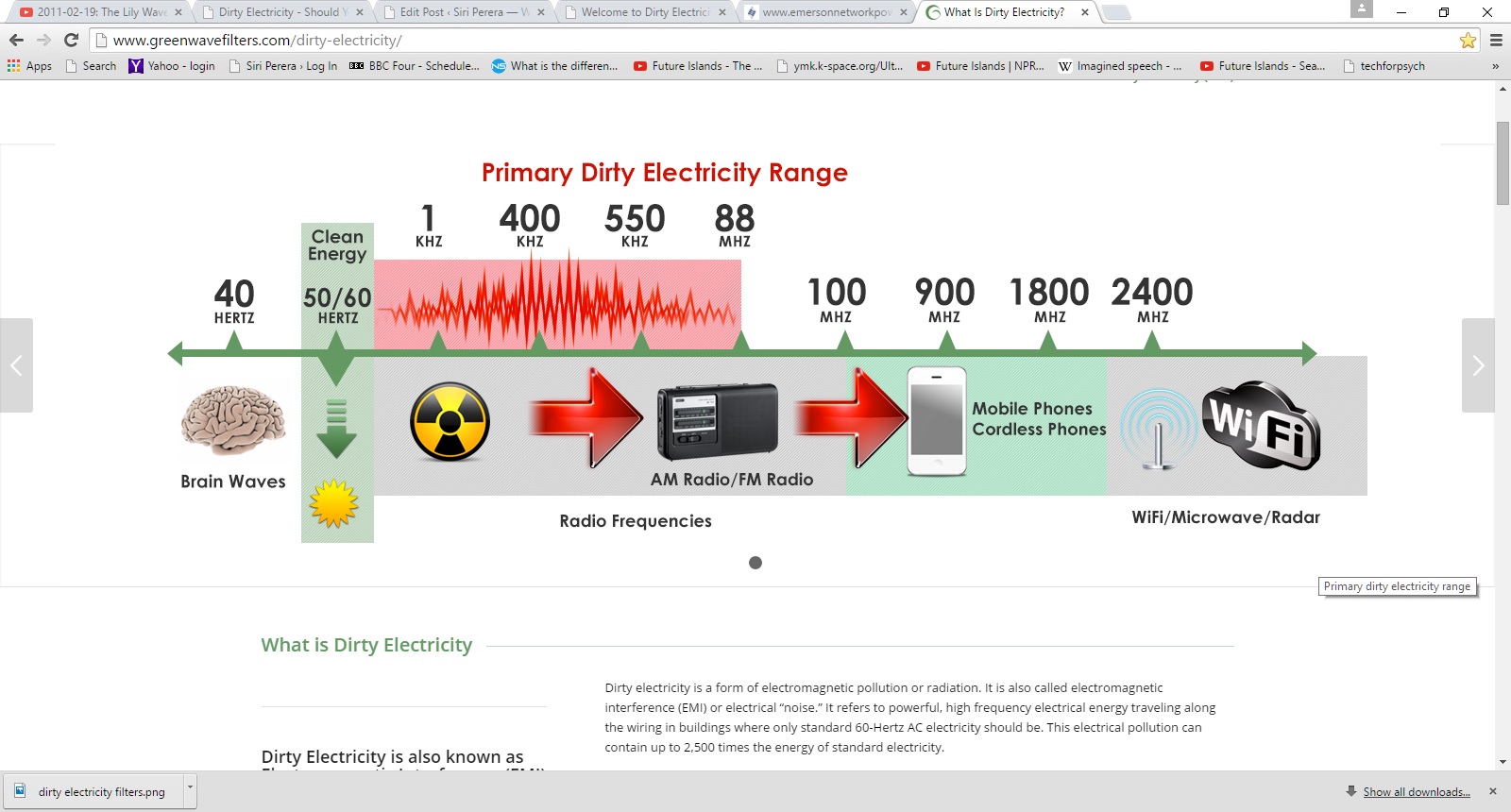This screenshot has height=812, width=1511.
Task: Reload the page with refresh icon
Action: pyautogui.click(x=71, y=40)
